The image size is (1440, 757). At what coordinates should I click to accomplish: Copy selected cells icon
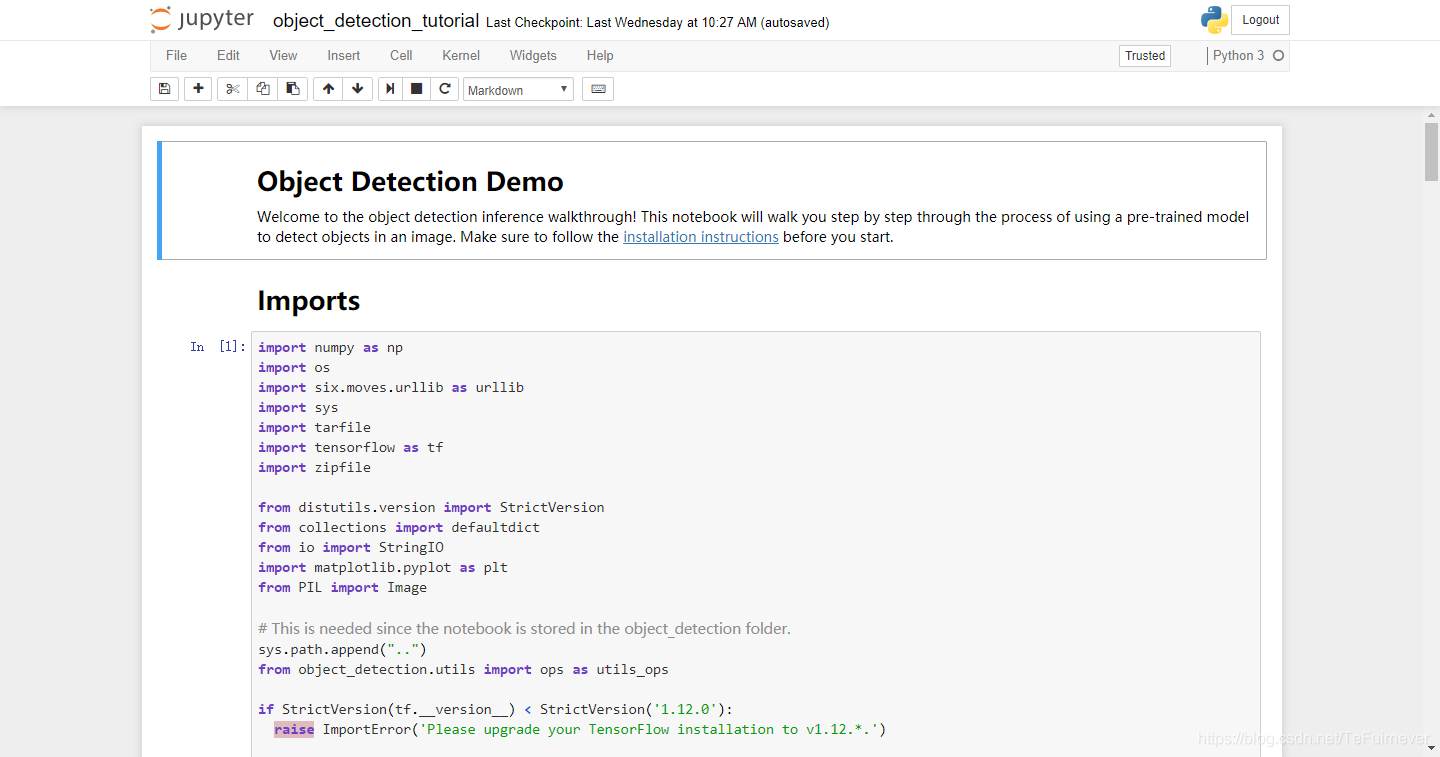point(262,89)
